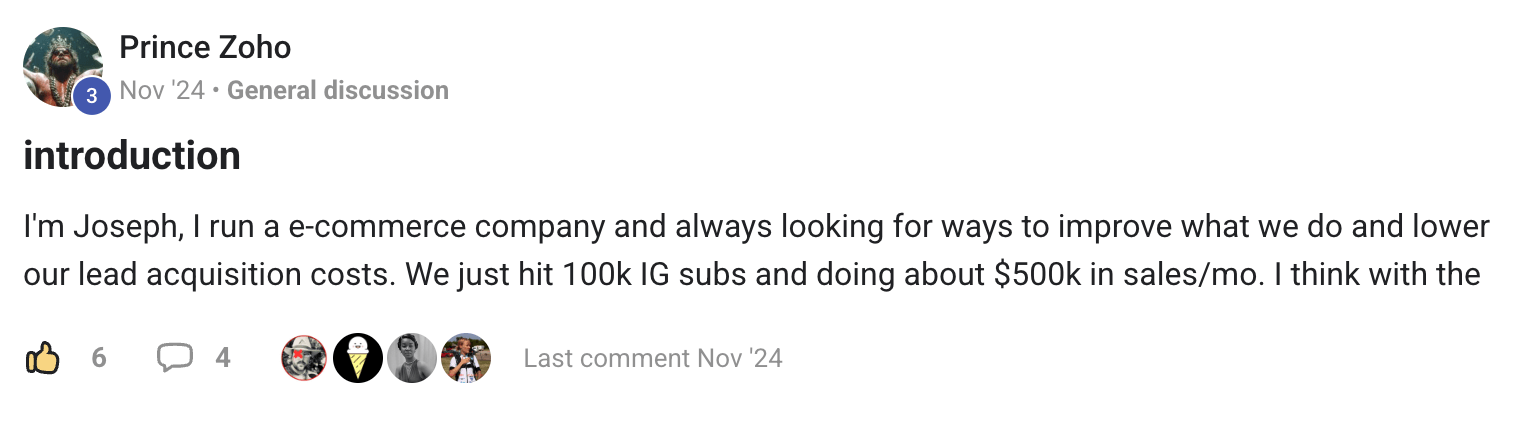The width and height of the screenshot is (1518, 424).
Task: Like the introduction post with thumbs-up
Action: coord(42,358)
